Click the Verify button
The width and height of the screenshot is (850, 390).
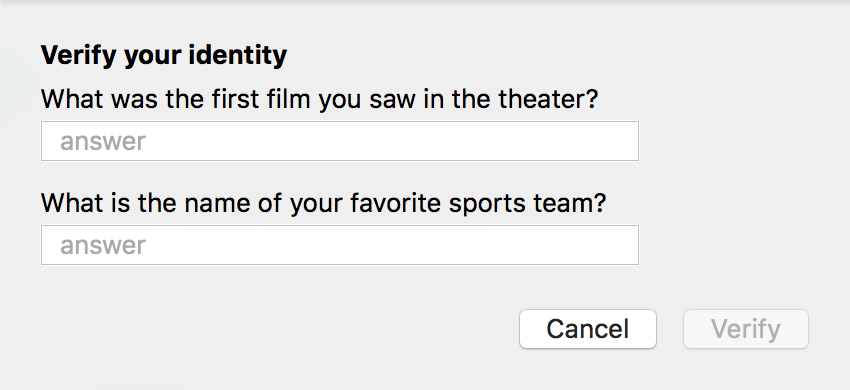[x=746, y=329]
